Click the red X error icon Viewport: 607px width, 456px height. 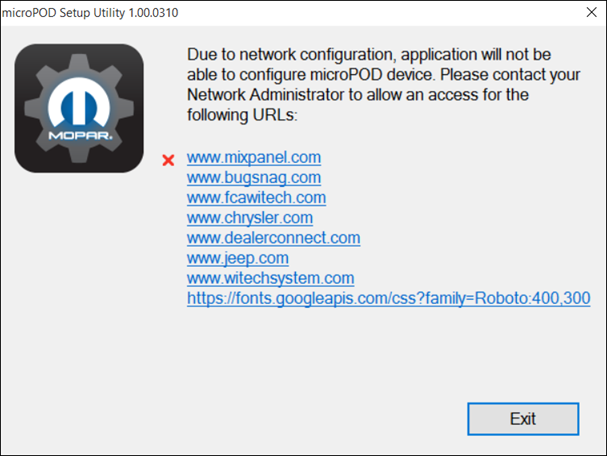pyautogui.click(x=168, y=159)
